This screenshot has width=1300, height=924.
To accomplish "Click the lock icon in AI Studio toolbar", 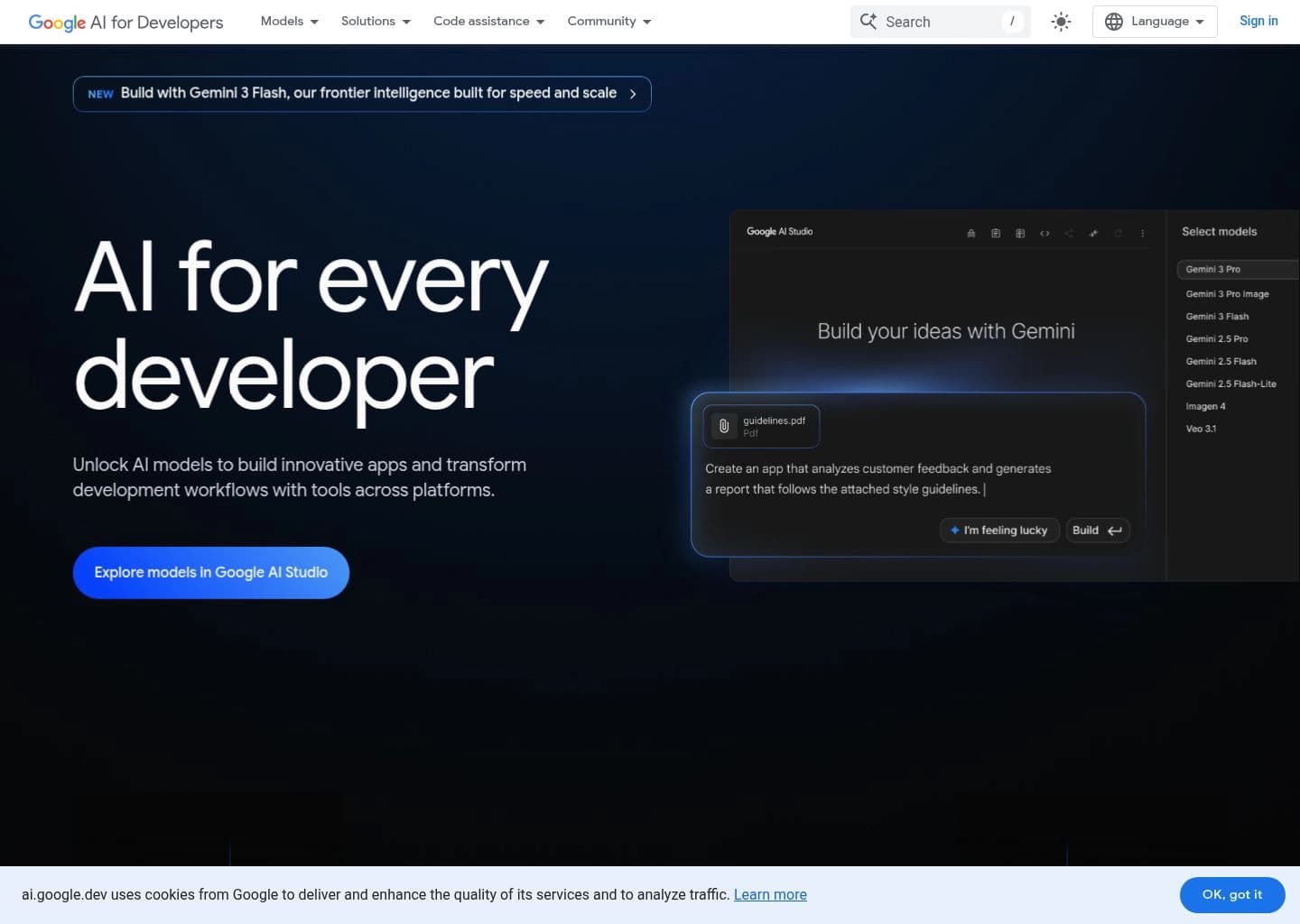I will [x=971, y=233].
